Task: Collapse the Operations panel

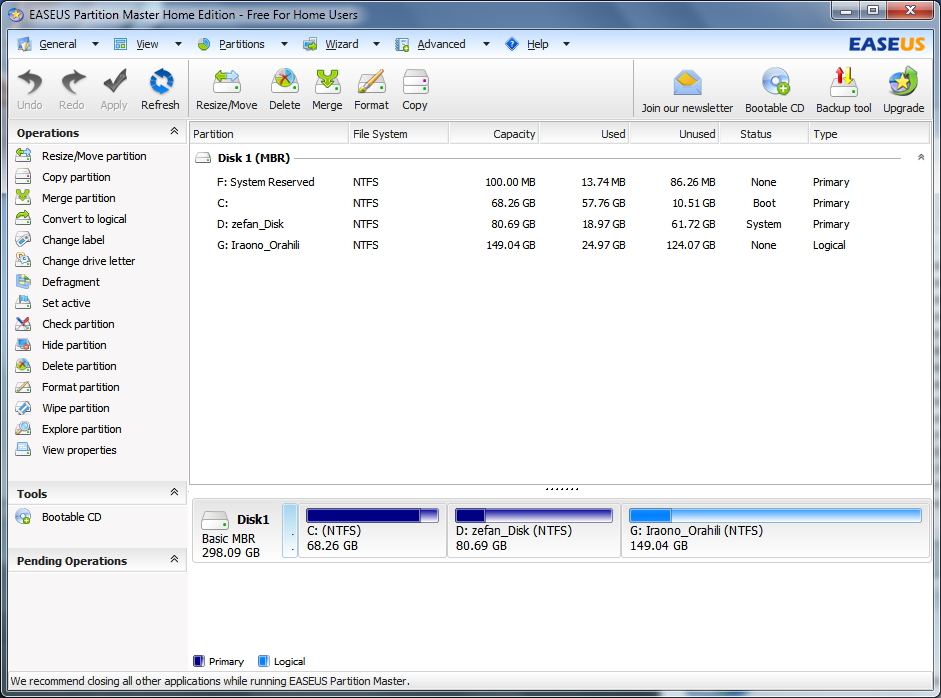Action: click(174, 131)
